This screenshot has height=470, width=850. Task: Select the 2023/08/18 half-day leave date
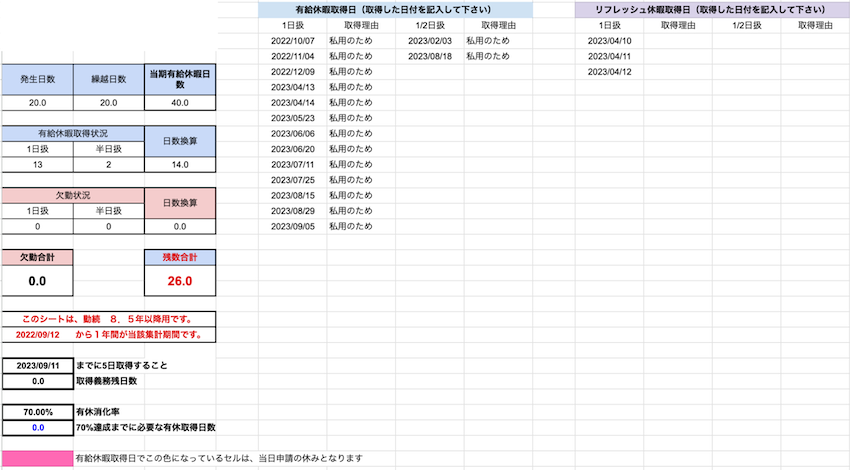[x=430, y=57]
